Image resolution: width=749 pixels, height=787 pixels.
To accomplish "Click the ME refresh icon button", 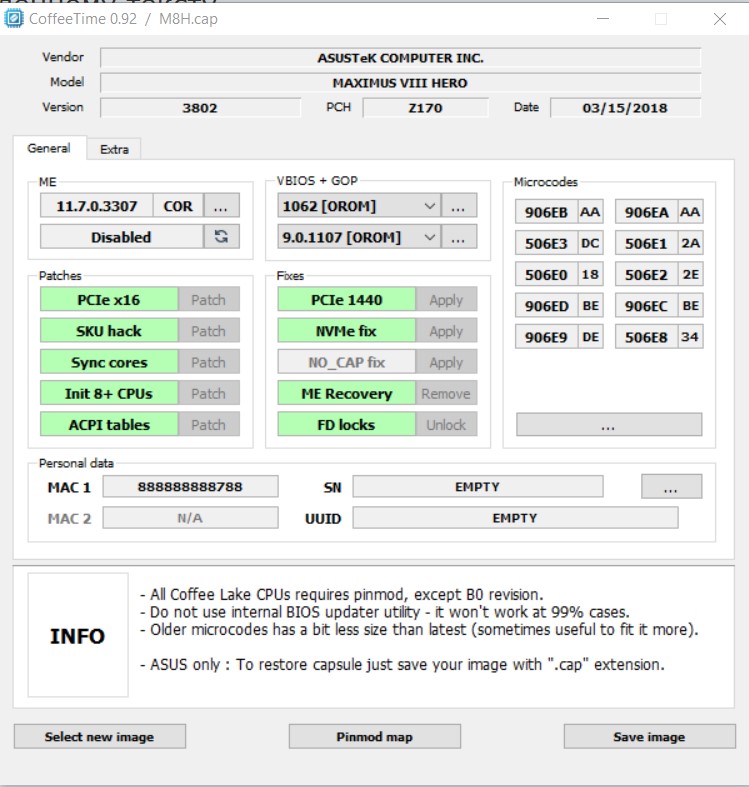I will pyautogui.click(x=221, y=236).
